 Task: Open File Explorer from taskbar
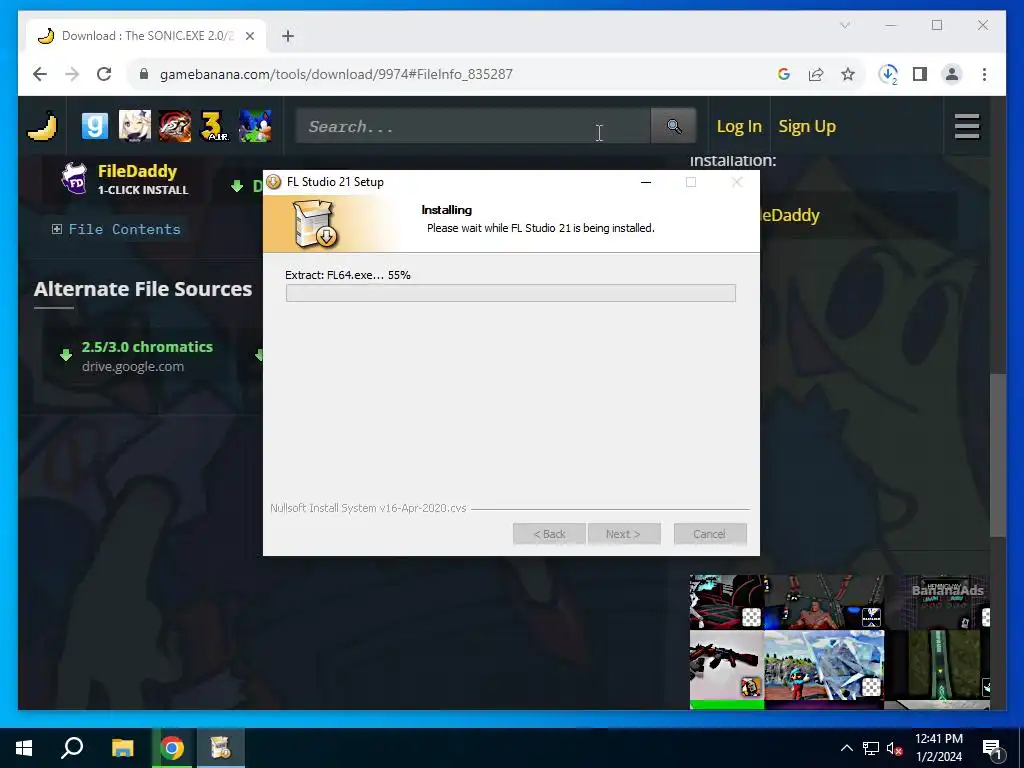point(122,748)
